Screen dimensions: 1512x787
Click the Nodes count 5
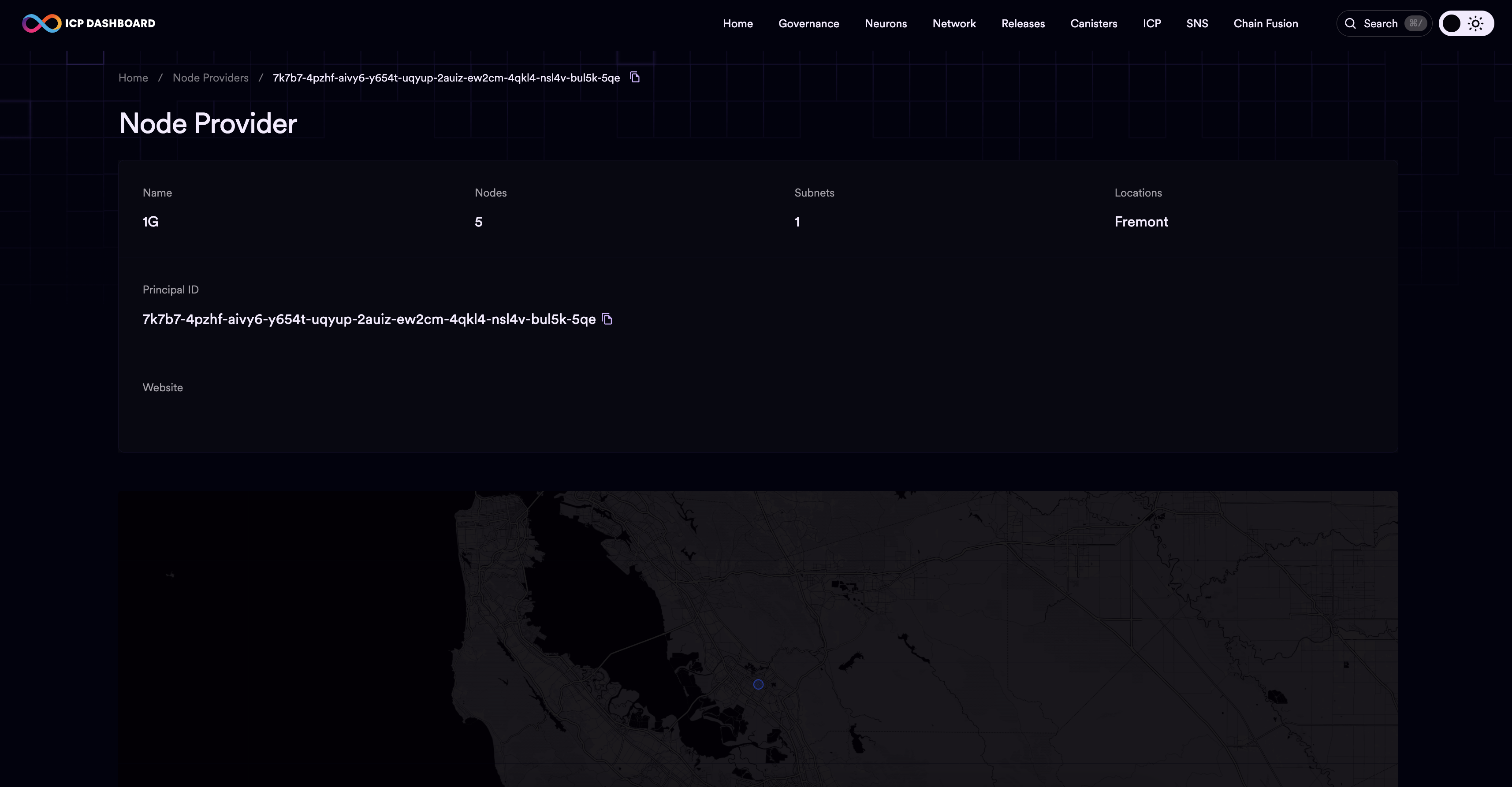click(x=478, y=222)
